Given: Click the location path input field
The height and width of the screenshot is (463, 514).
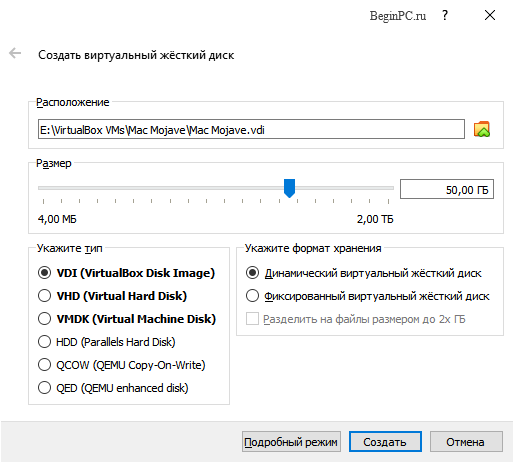Looking at the screenshot, I should pyautogui.click(x=251, y=129).
